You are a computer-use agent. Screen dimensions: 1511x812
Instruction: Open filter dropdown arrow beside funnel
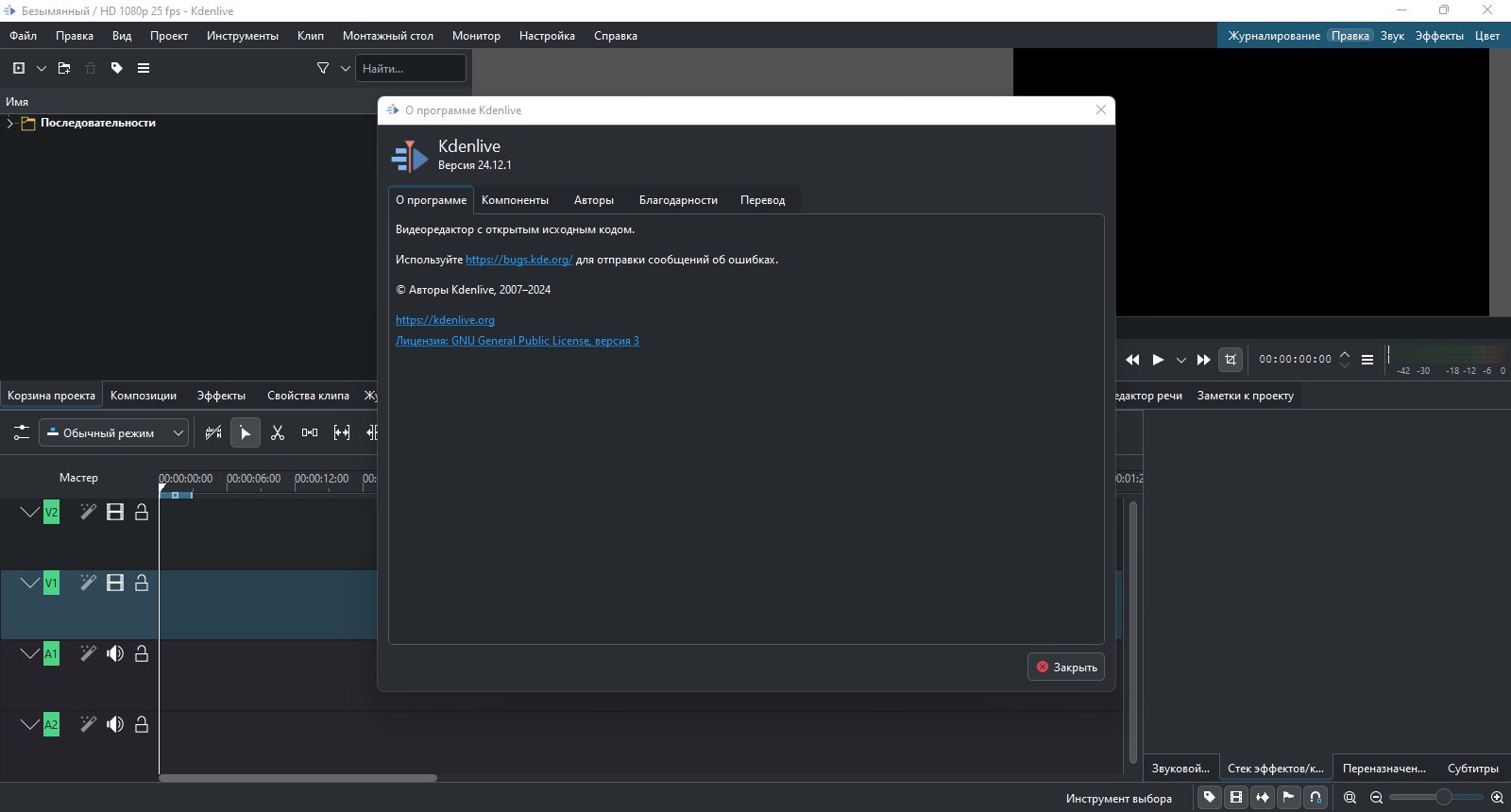[x=346, y=68]
